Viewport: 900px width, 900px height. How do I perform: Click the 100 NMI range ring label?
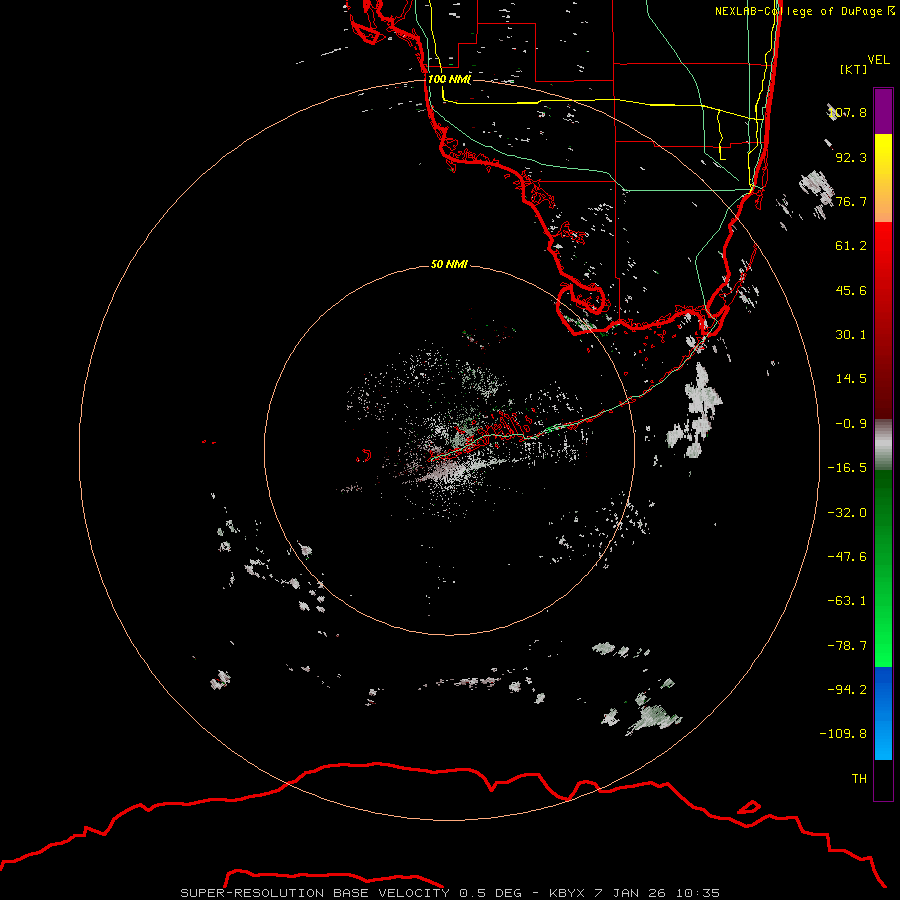(449, 79)
